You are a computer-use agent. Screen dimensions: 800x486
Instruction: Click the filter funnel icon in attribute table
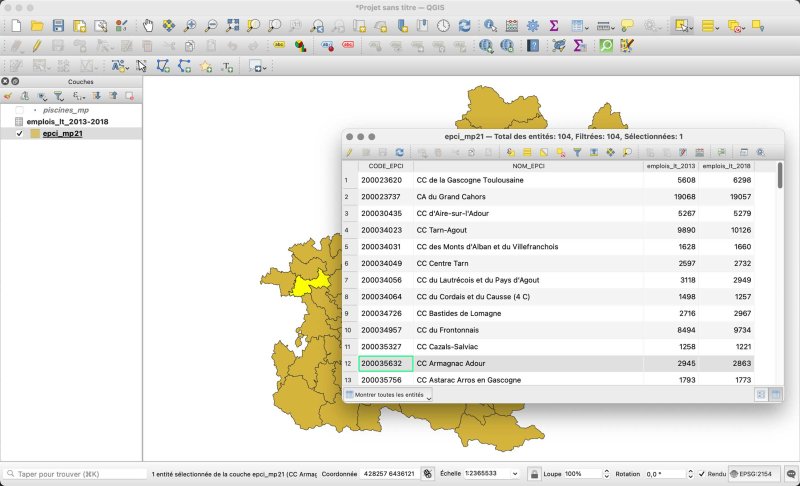click(577, 152)
